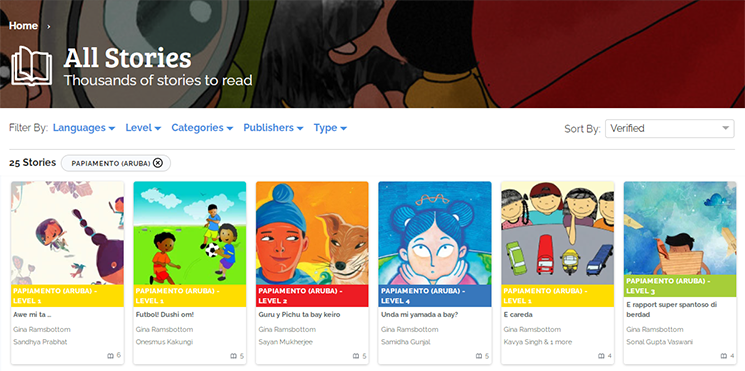Click read count icon on Guru y Pichu card

355,356
